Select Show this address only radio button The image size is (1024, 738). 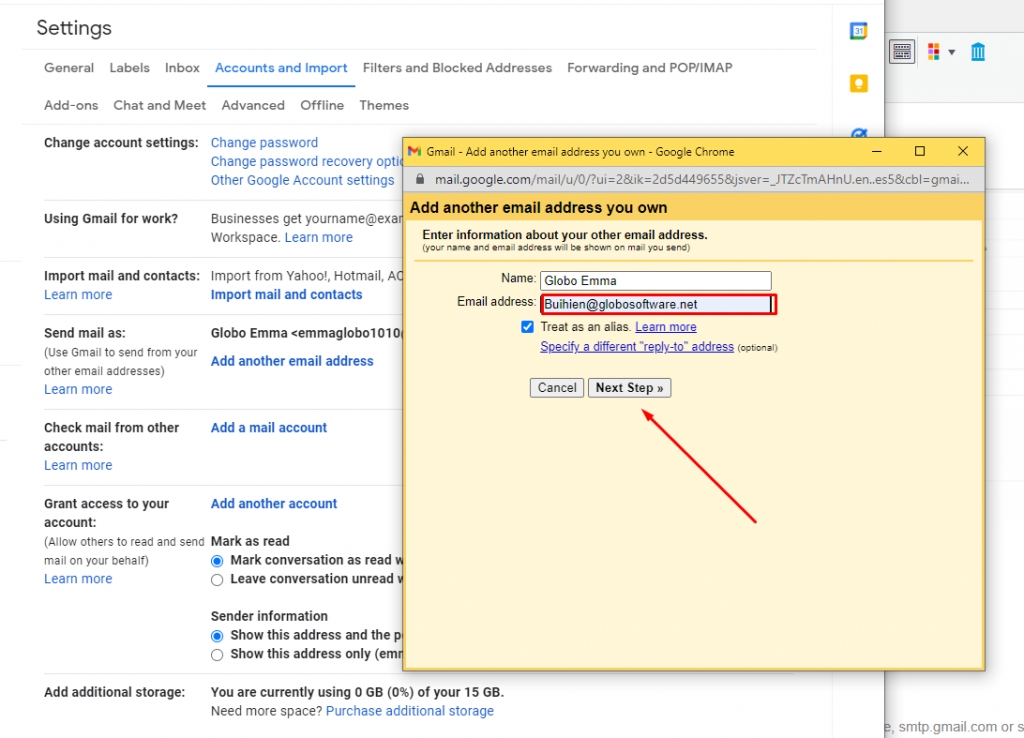217,655
